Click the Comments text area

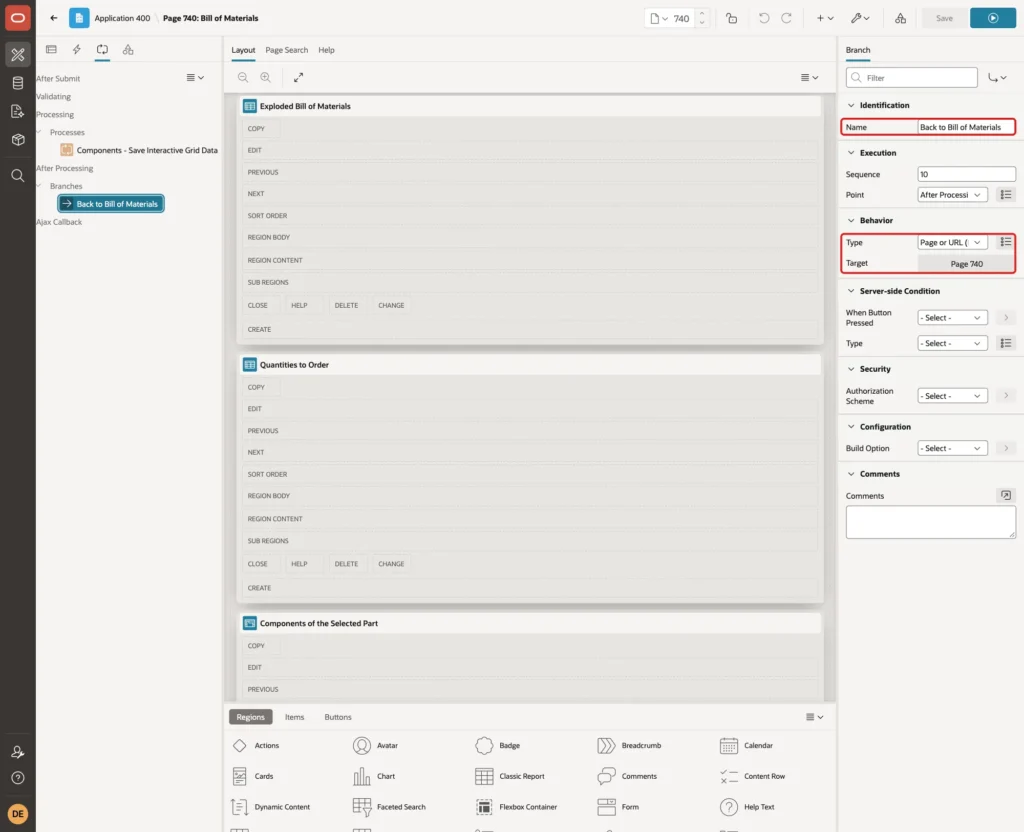click(x=930, y=522)
